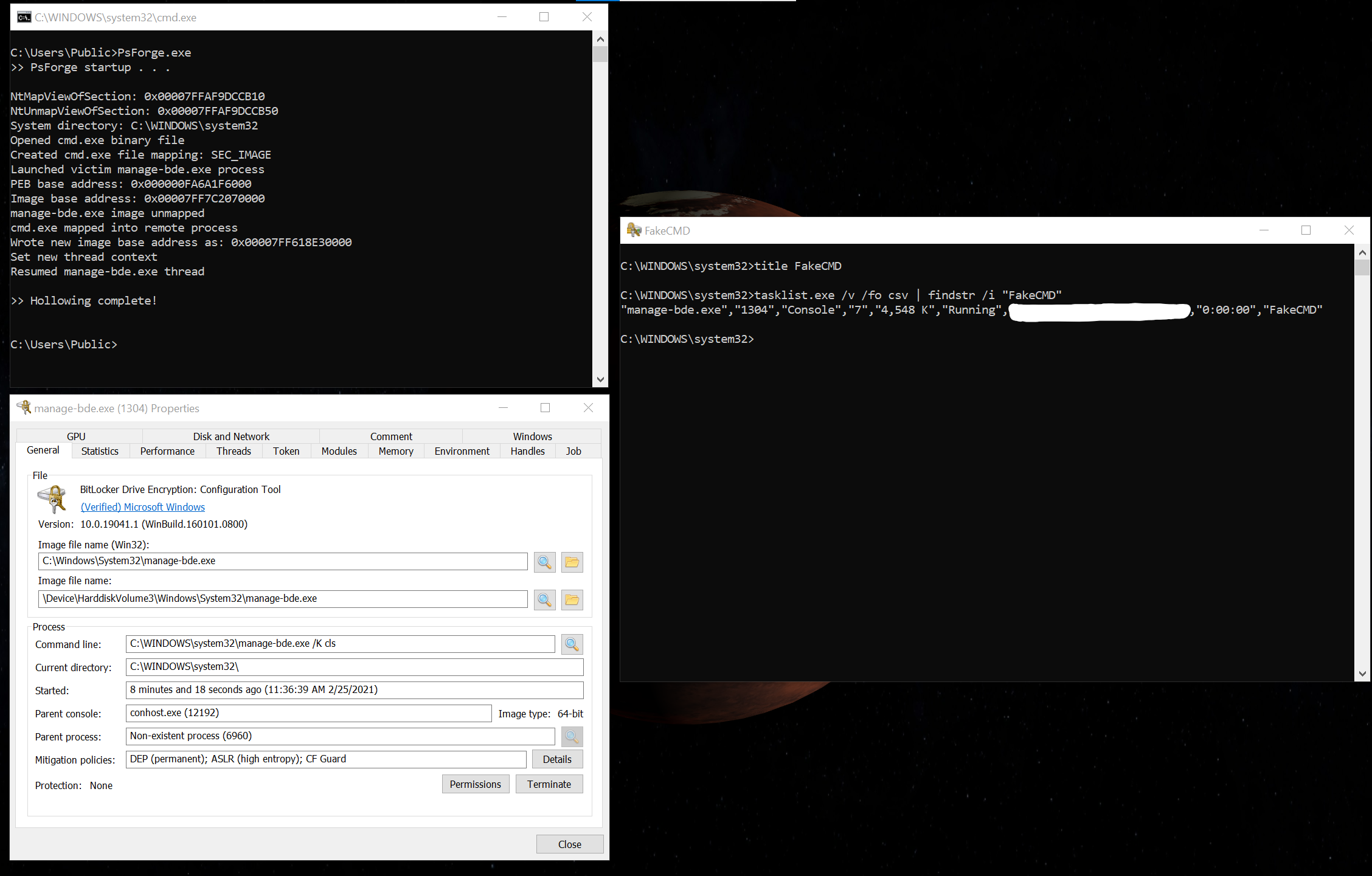The image size is (1372, 876).
Task: Click FakeCMD window title bar icon
Action: [x=634, y=230]
